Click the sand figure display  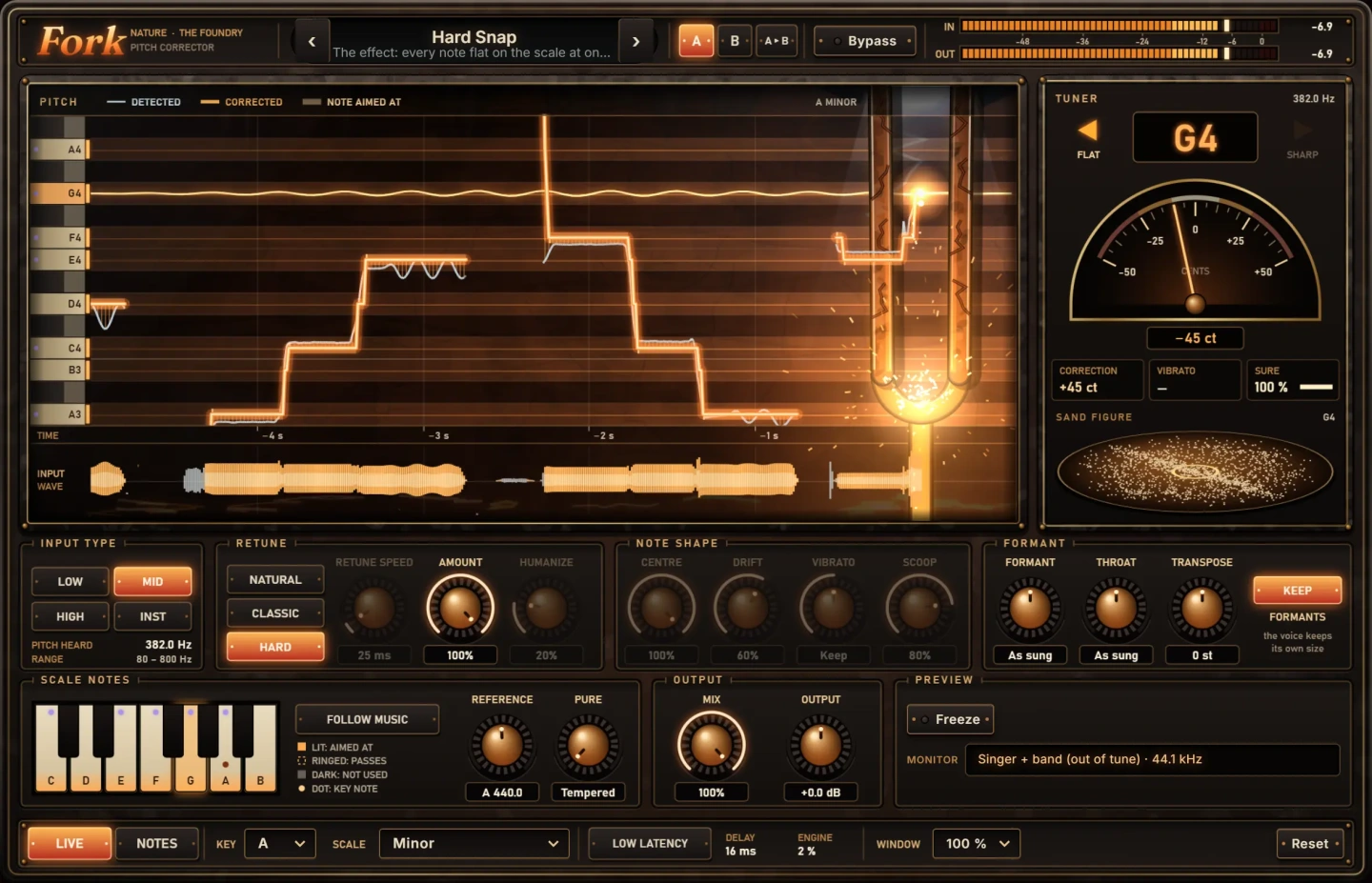[x=1195, y=472]
